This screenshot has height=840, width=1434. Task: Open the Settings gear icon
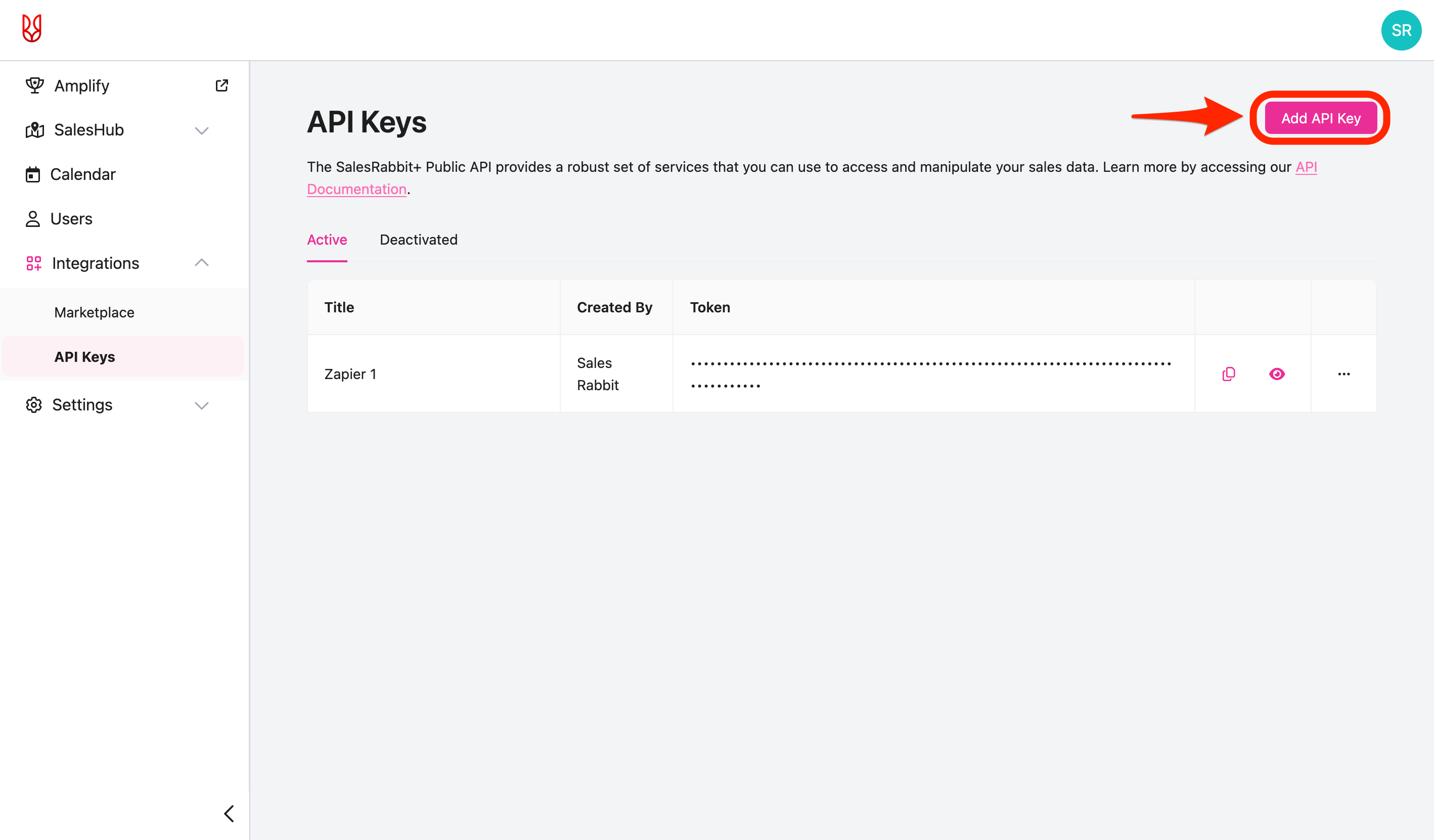tap(33, 404)
